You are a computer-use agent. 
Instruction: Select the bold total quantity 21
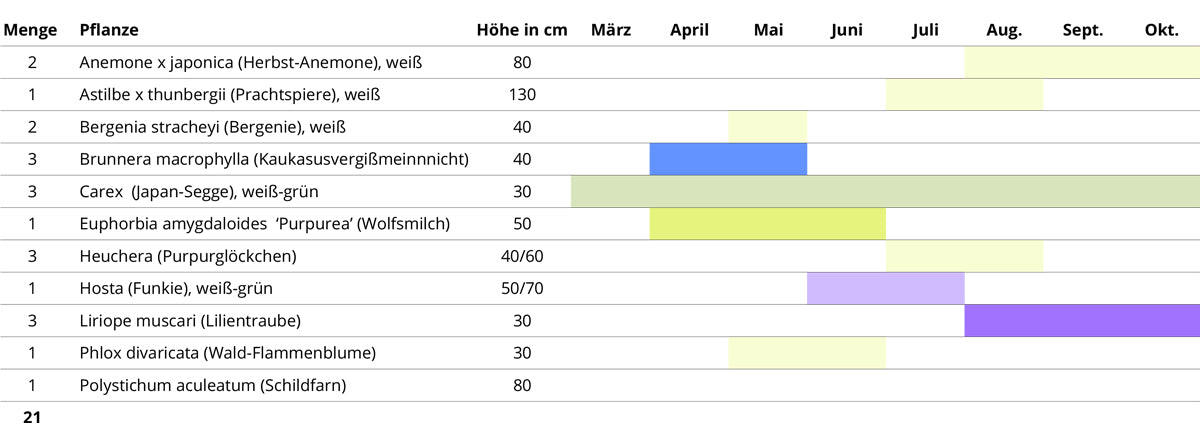tap(32, 418)
